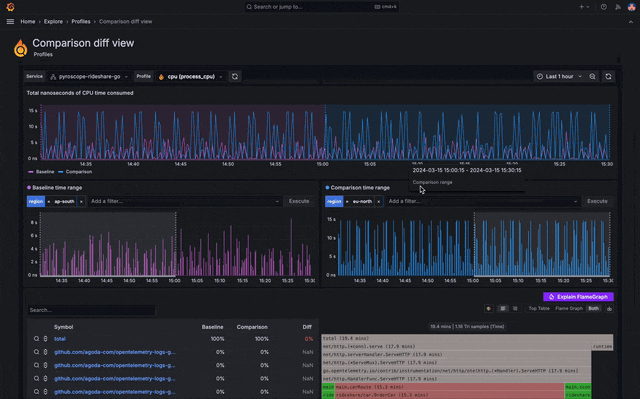The height and width of the screenshot is (399, 640).
Task: Go to Home breadcrumb
Action: pyautogui.click(x=28, y=22)
